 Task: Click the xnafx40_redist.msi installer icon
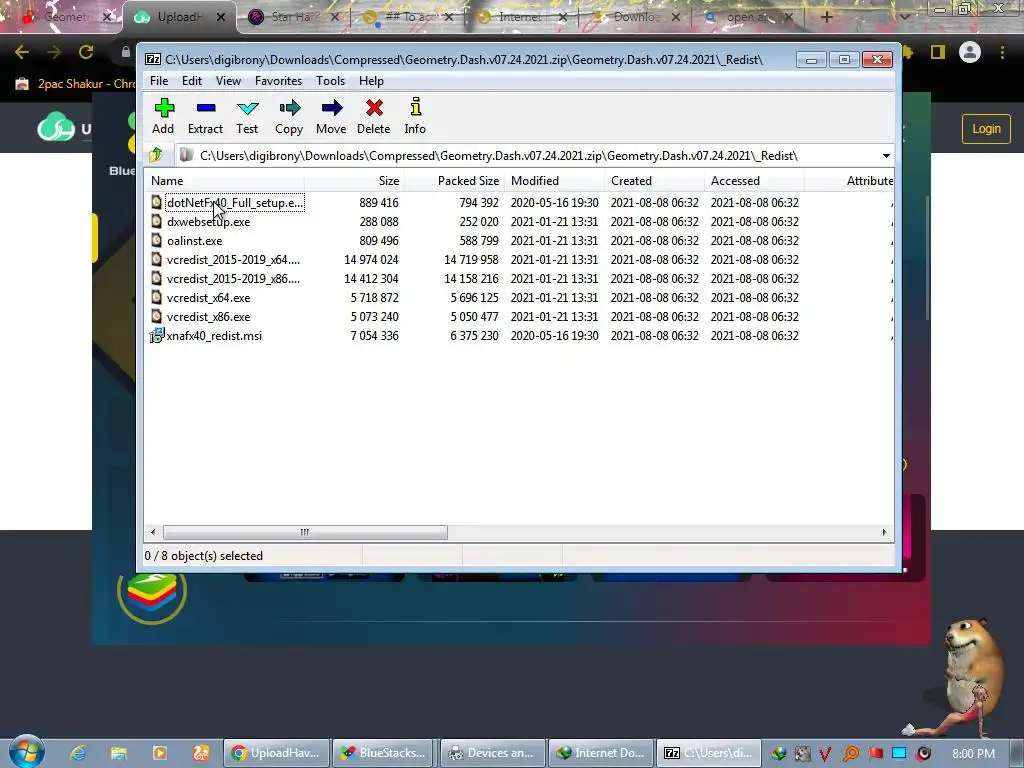157,336
